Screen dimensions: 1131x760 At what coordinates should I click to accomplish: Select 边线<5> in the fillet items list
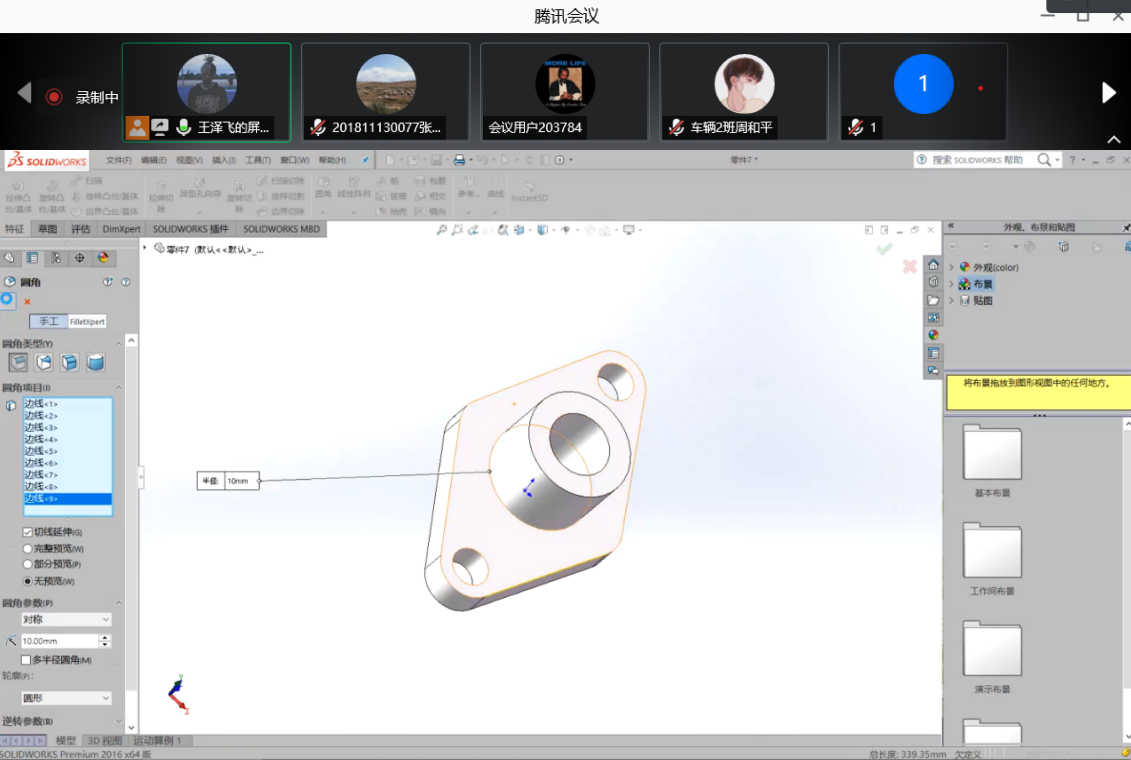point(42,451)
